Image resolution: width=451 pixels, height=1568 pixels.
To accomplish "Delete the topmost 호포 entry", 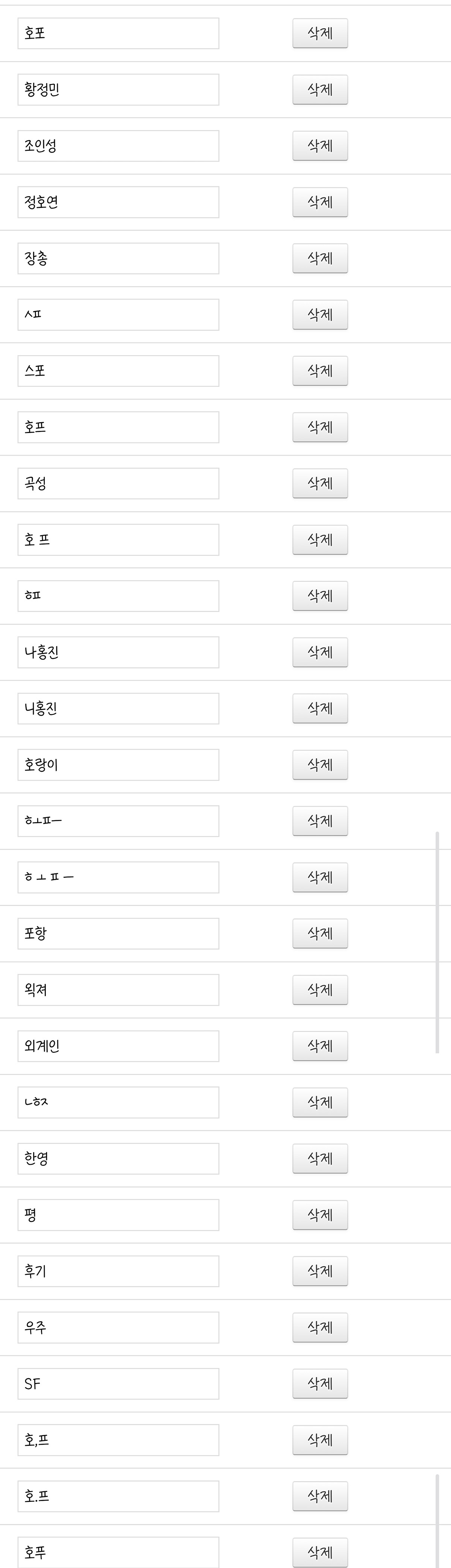I will coord(320,33).
